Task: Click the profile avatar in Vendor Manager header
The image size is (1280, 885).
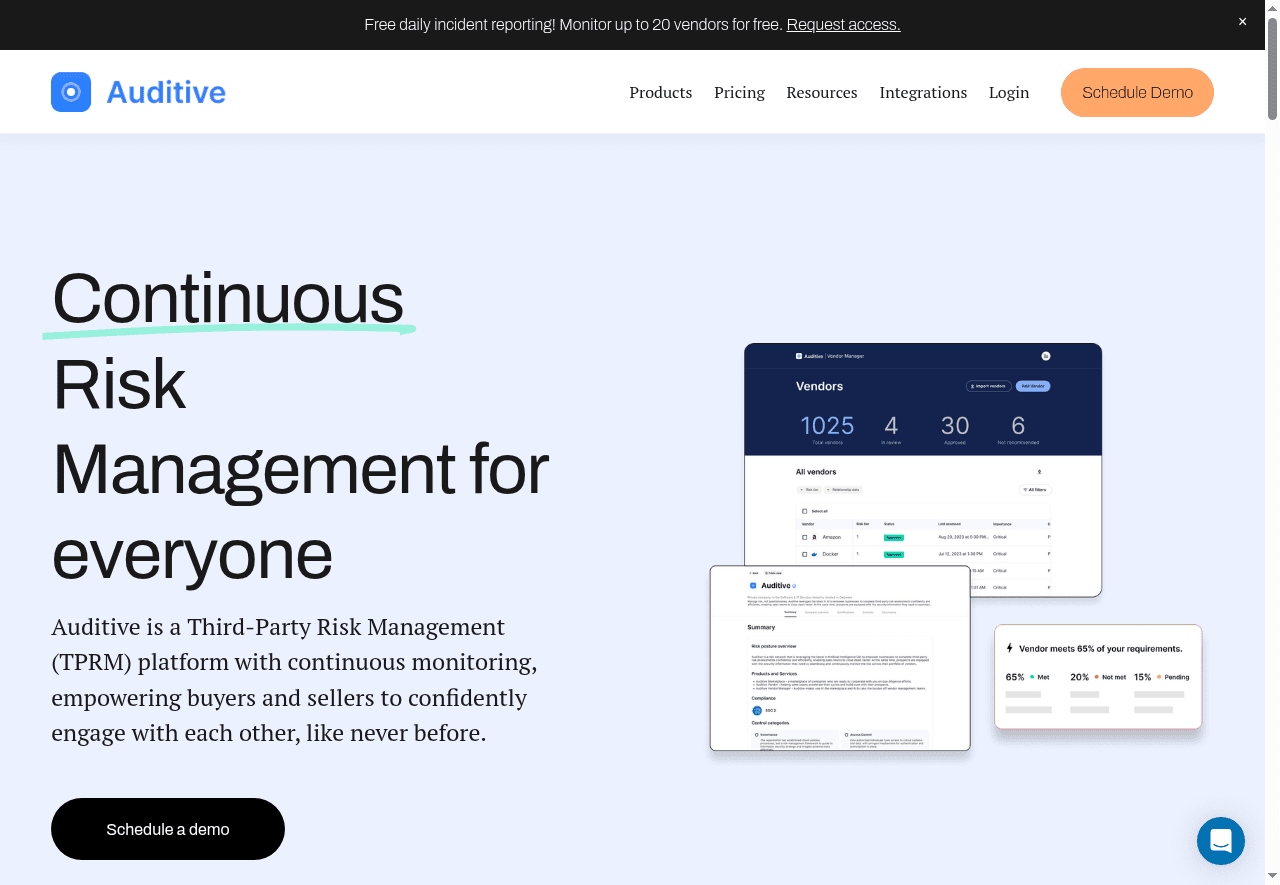Action: [1045, 356]
